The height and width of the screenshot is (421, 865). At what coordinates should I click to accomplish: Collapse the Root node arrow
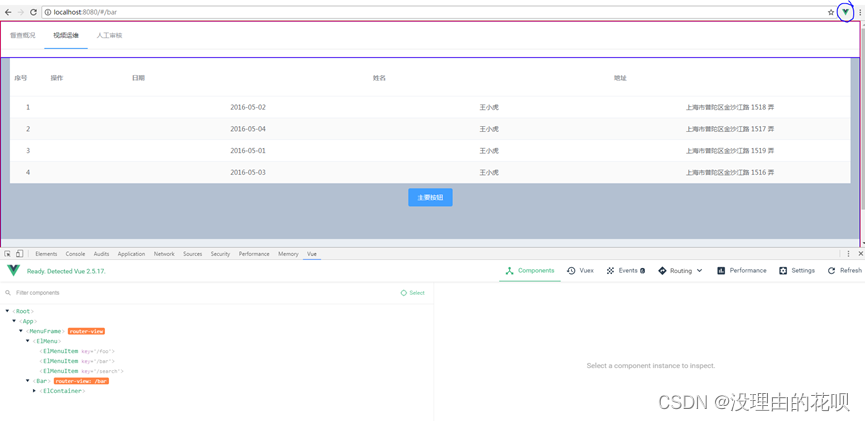coord(7,311)
